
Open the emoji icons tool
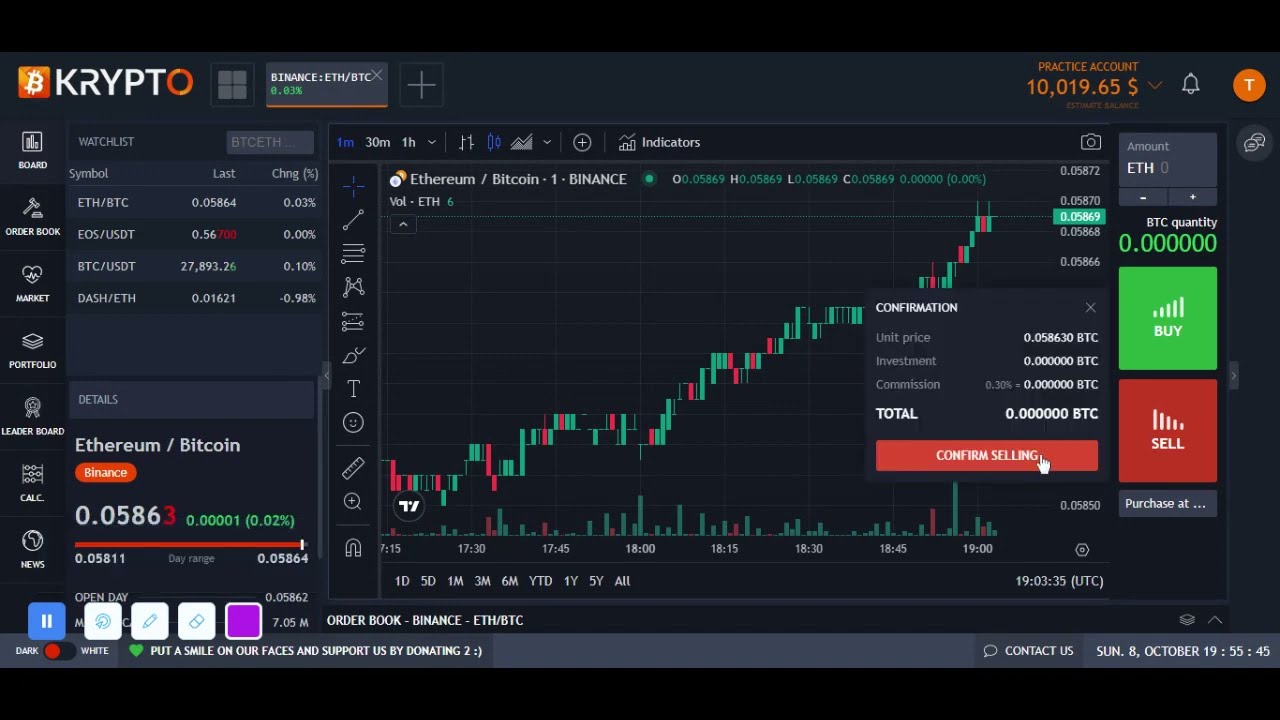(x=353, y=423)
